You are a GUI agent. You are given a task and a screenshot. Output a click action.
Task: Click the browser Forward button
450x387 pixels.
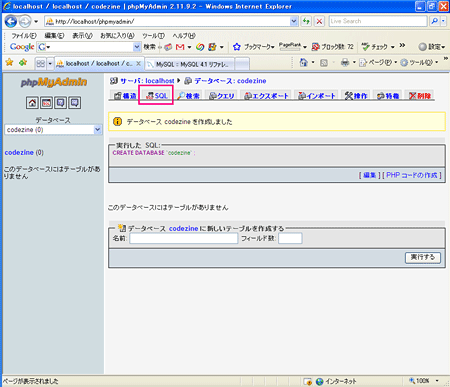pyautogui.click(x=25, y=22)
